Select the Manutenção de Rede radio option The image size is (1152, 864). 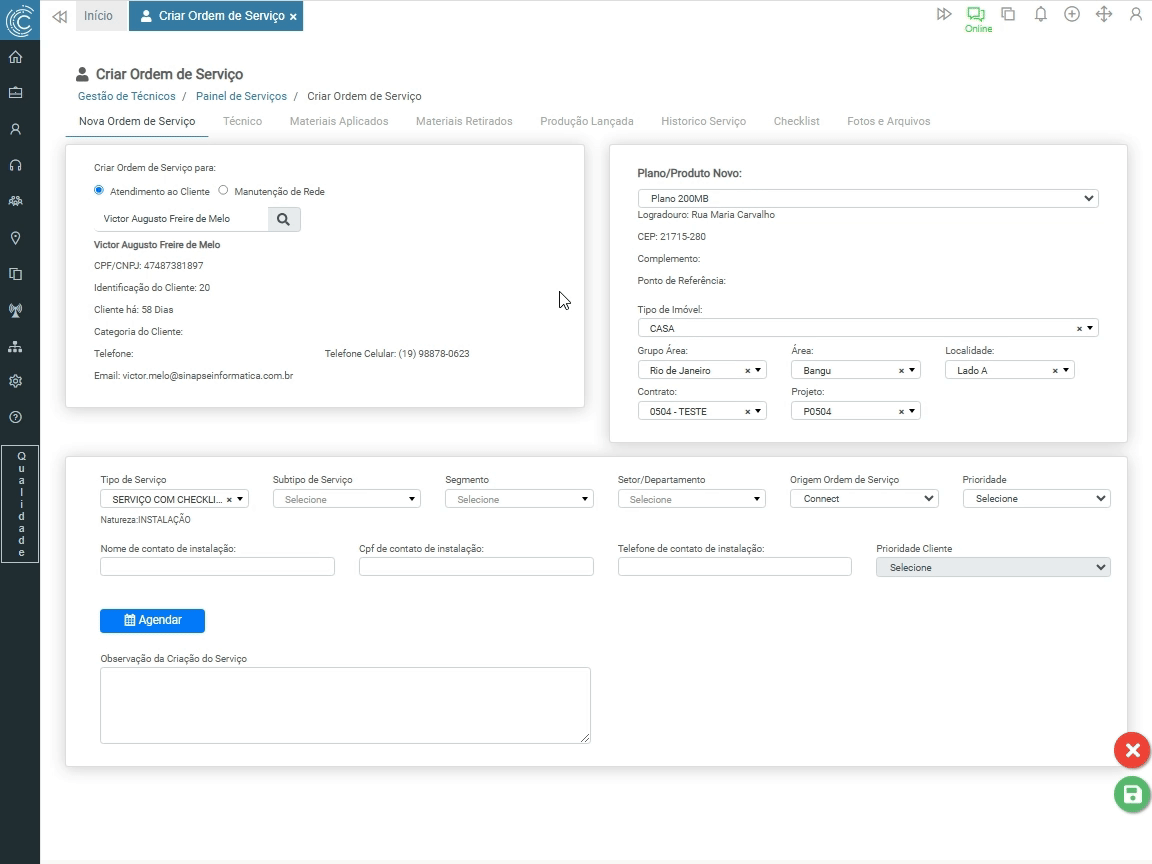(223, 190)
